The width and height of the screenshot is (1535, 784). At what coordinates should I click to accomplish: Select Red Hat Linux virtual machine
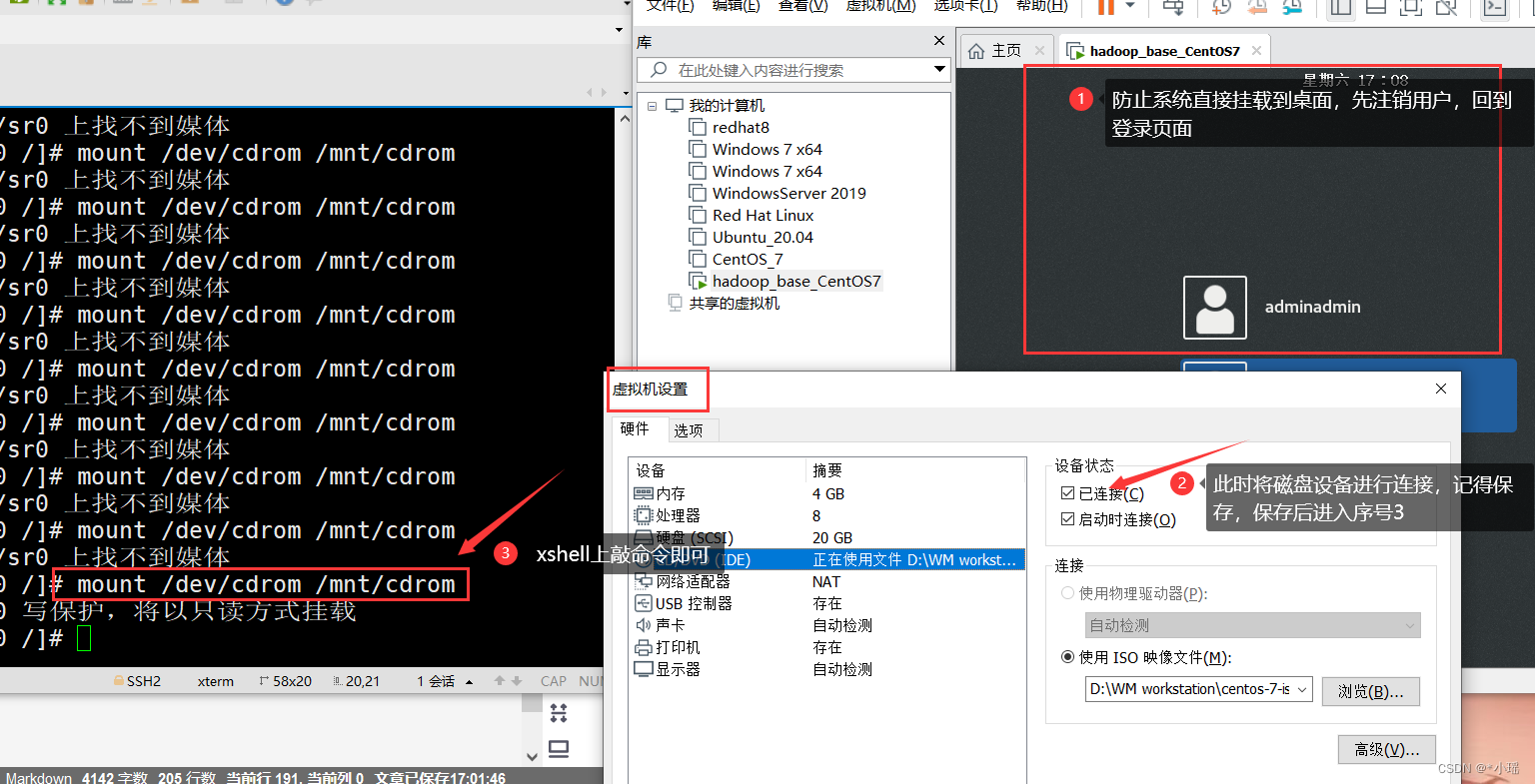click(x=763, y=215)
